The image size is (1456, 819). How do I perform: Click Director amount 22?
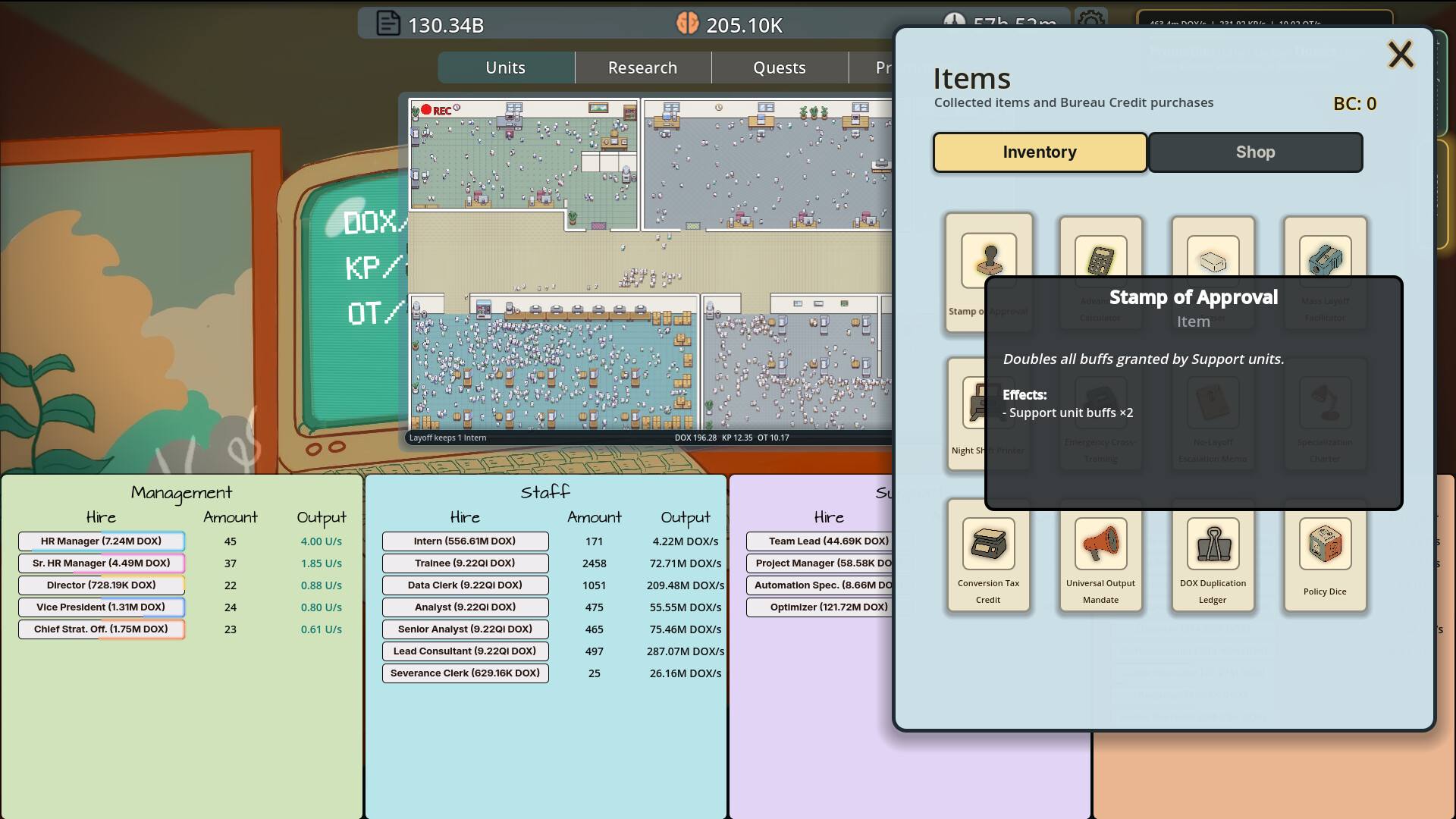pyautogui.click(x=231, y=585)
